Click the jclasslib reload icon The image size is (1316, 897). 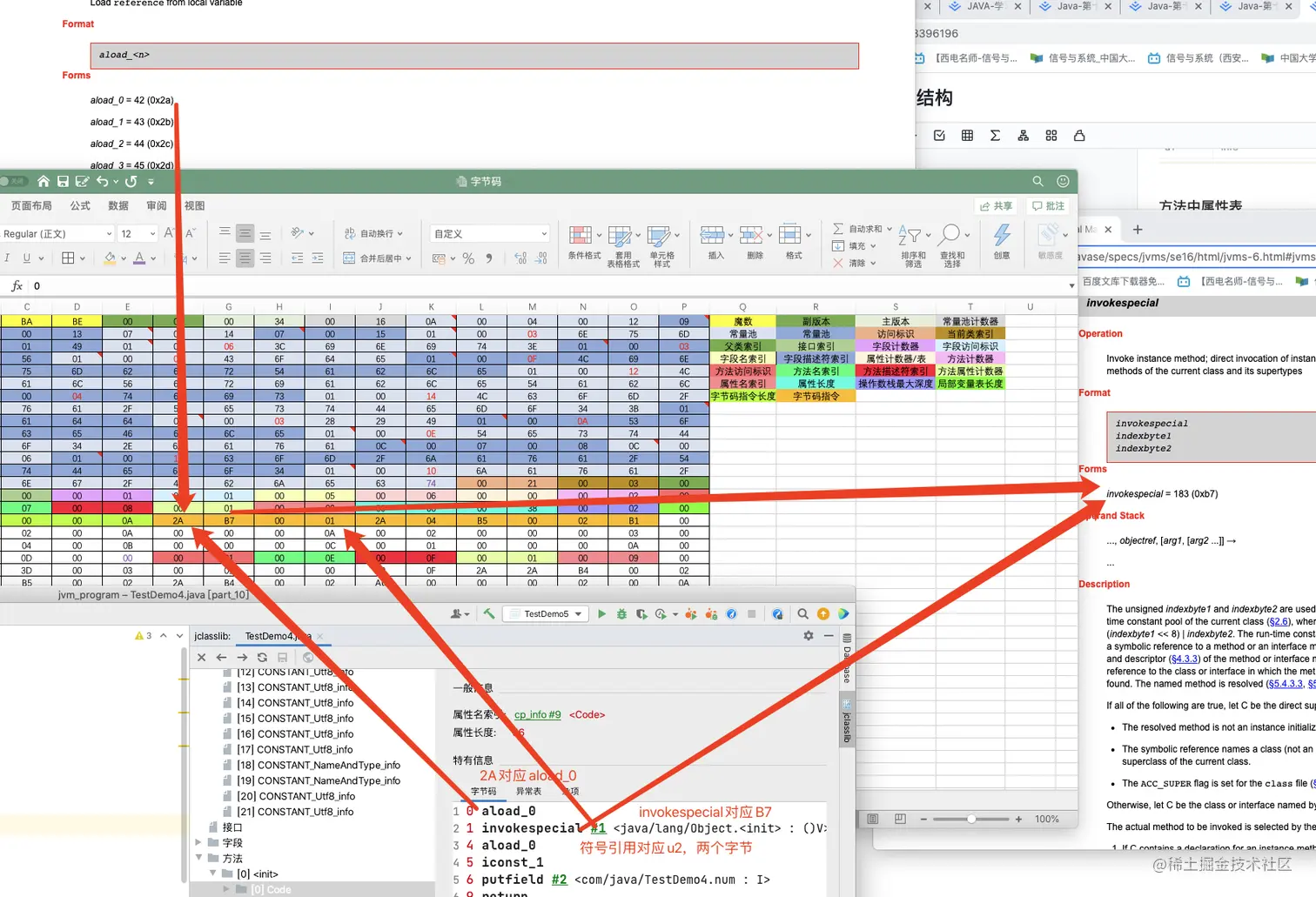pyautogui.click(x=262, y=657)
